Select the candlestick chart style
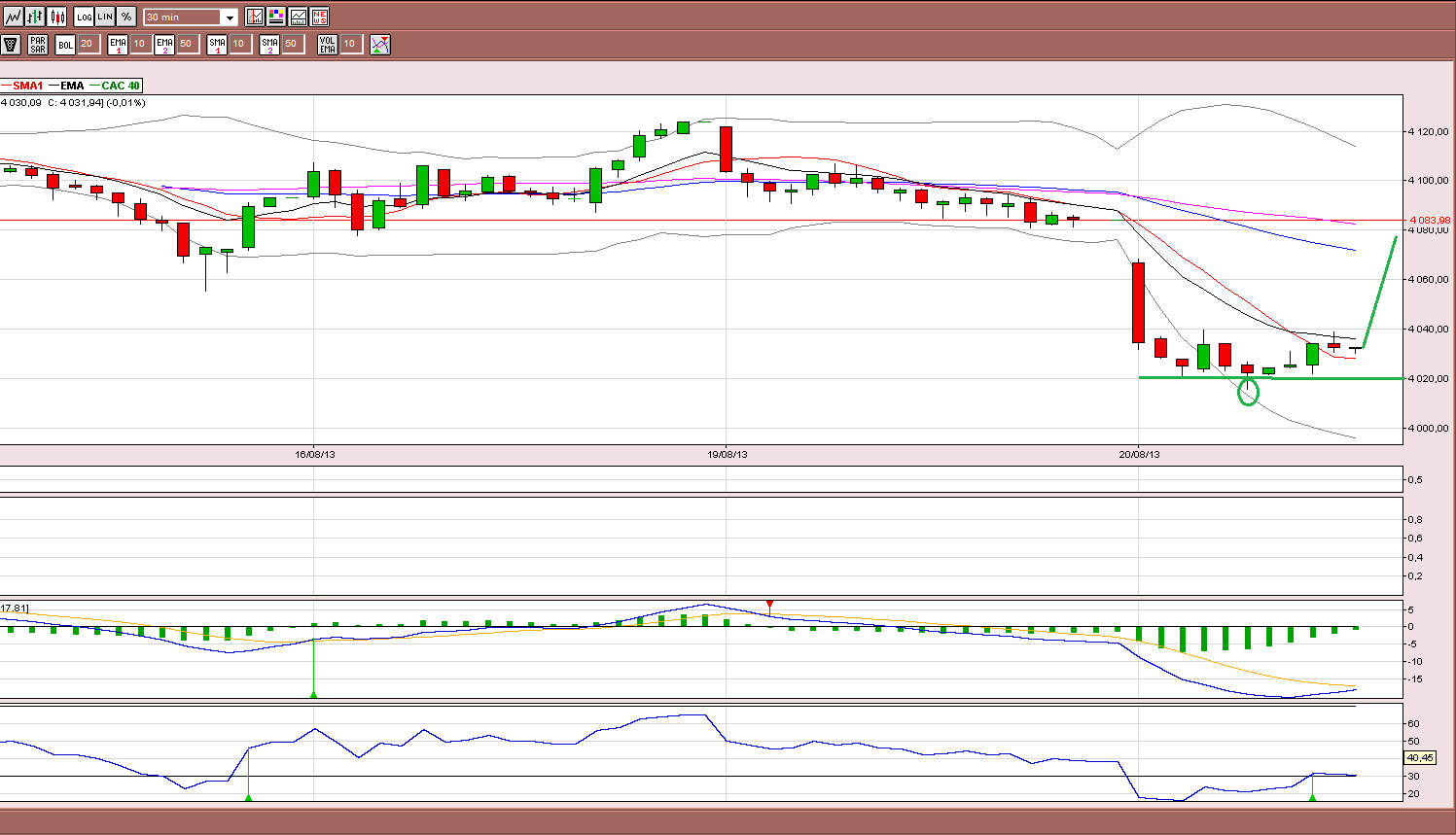Image resolution: width=1456 pixels, height=835 pixels. pos(57,17)
